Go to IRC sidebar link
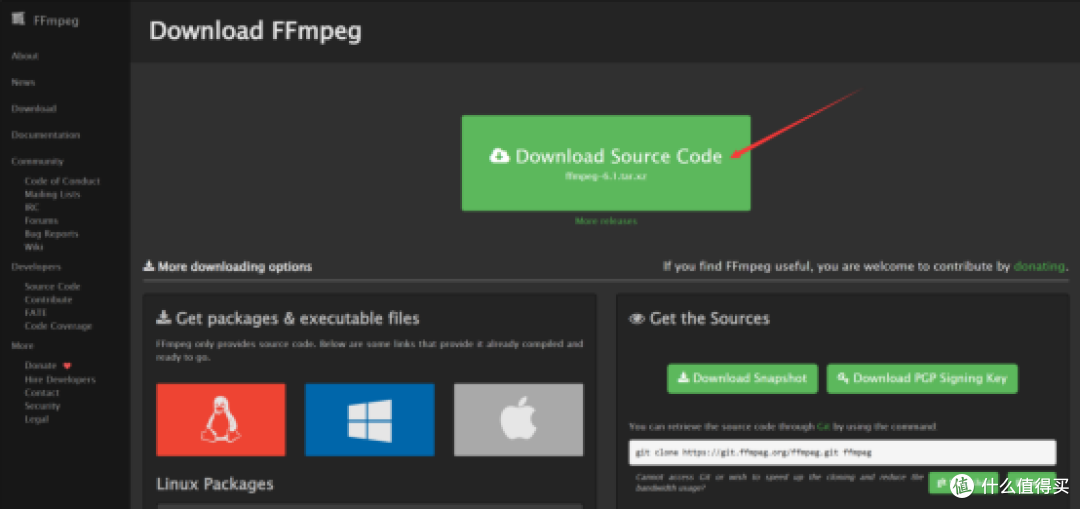The width and height of the screenshot is (1080, 509). (32, 207)
